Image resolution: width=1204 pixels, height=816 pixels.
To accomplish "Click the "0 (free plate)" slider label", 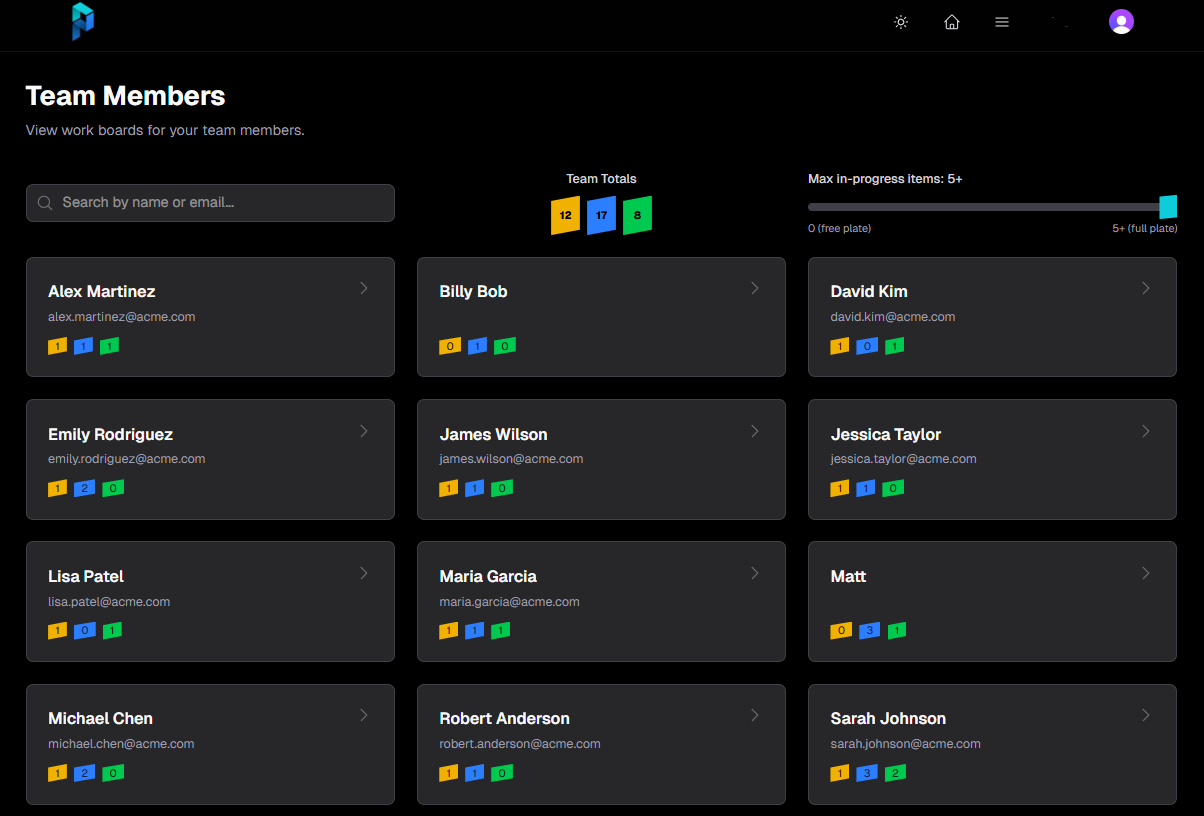I will click(840, 229).
